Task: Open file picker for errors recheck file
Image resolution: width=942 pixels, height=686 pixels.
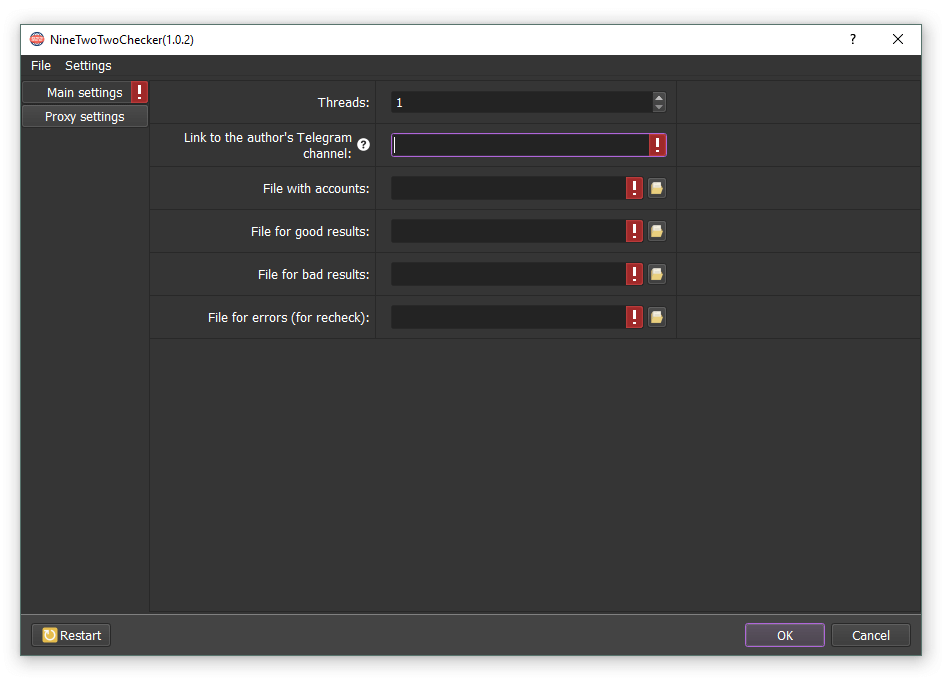Action: (657, 317)
